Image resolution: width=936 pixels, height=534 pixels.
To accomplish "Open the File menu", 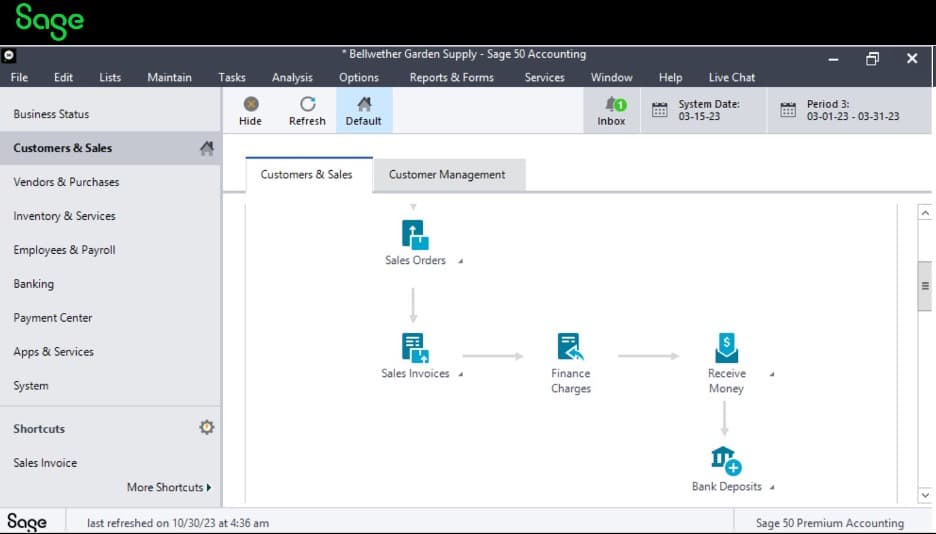I will click(19, 78).
